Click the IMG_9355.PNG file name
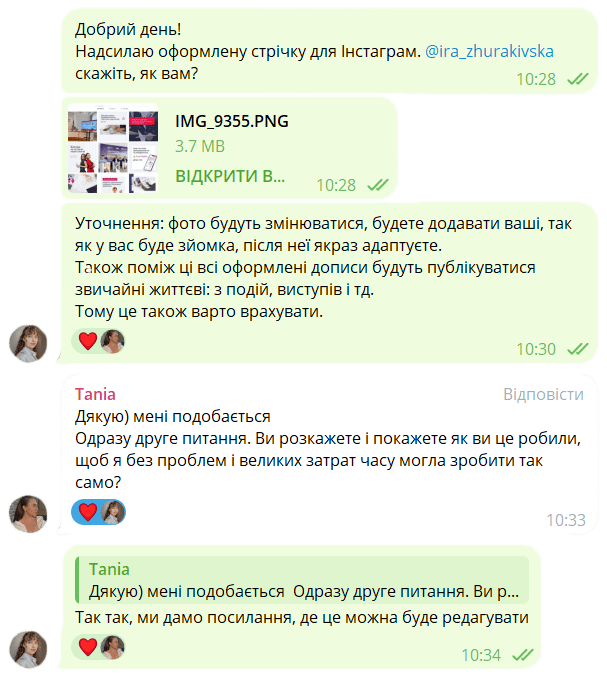The image size is (607, 681). pyautogui.click(x=232, y=121)
